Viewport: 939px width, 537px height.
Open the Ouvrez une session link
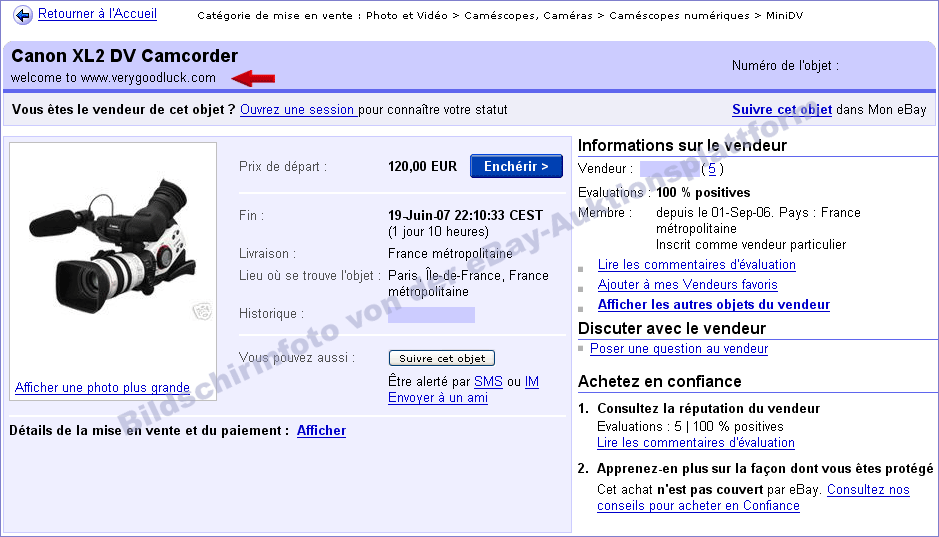(x=297, y=110)
